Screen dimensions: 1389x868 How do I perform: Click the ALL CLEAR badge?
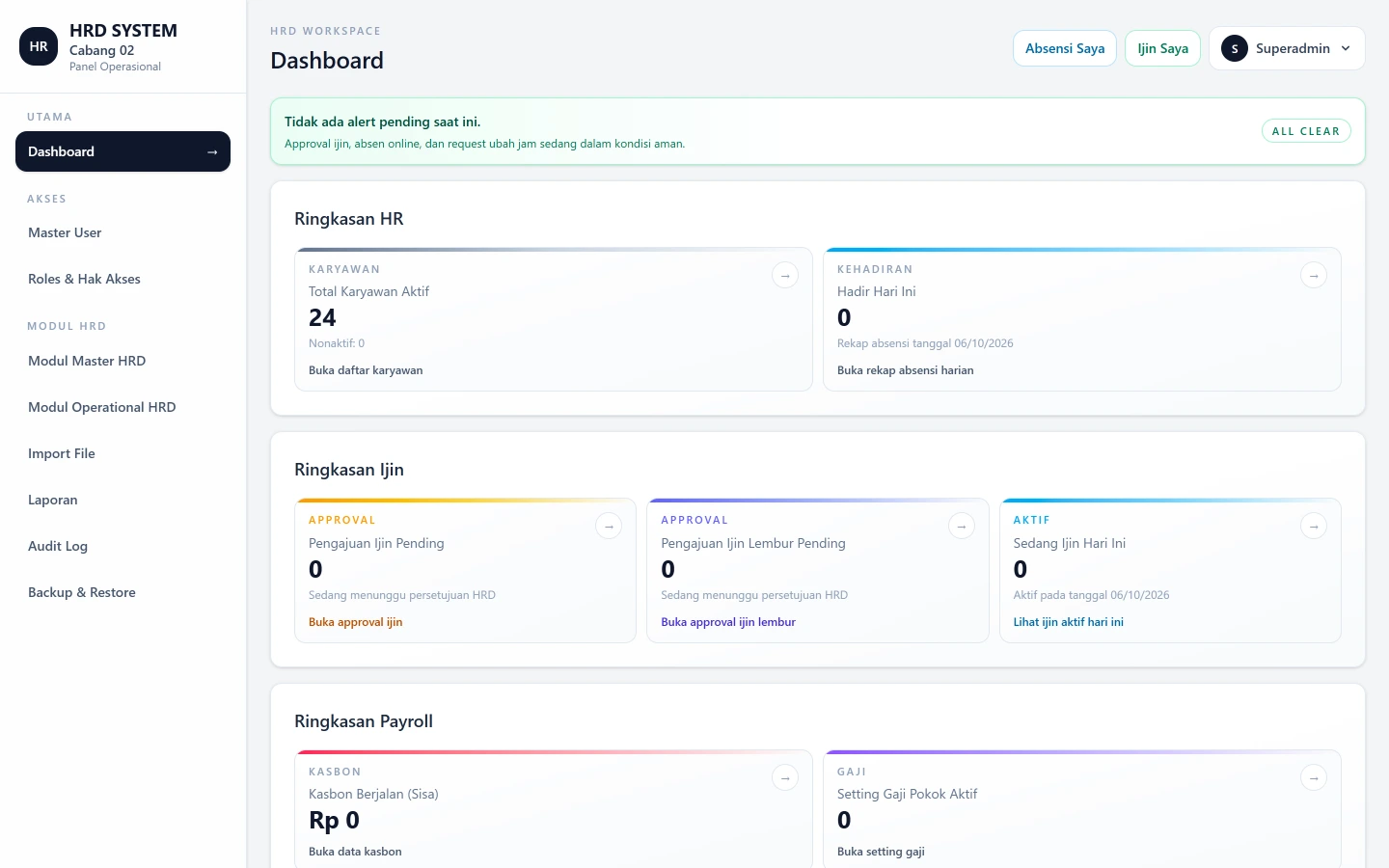pos(1306,131)
